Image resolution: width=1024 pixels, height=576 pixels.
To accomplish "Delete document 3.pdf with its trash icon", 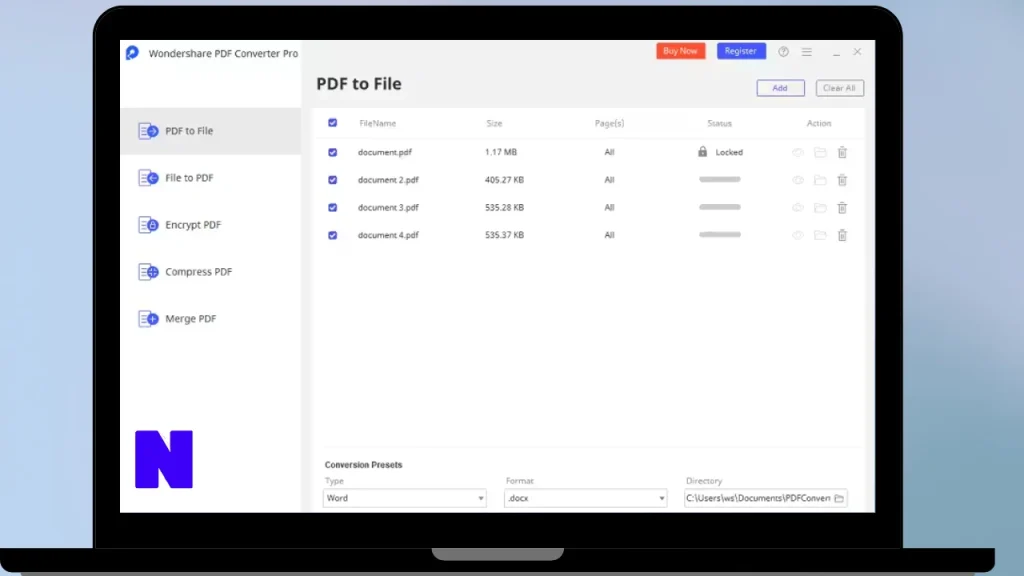I will pyautogui.click(x=842, y=208).
